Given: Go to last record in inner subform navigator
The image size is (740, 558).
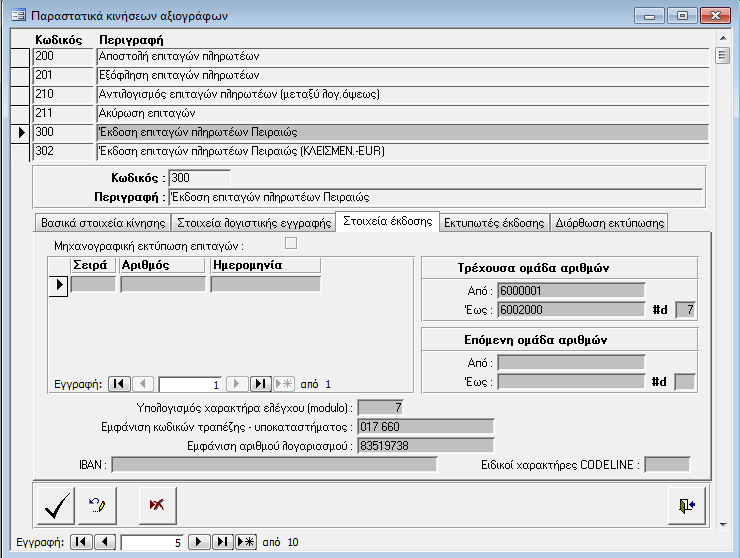Looking at the screenshot, I should click(260, 383).
